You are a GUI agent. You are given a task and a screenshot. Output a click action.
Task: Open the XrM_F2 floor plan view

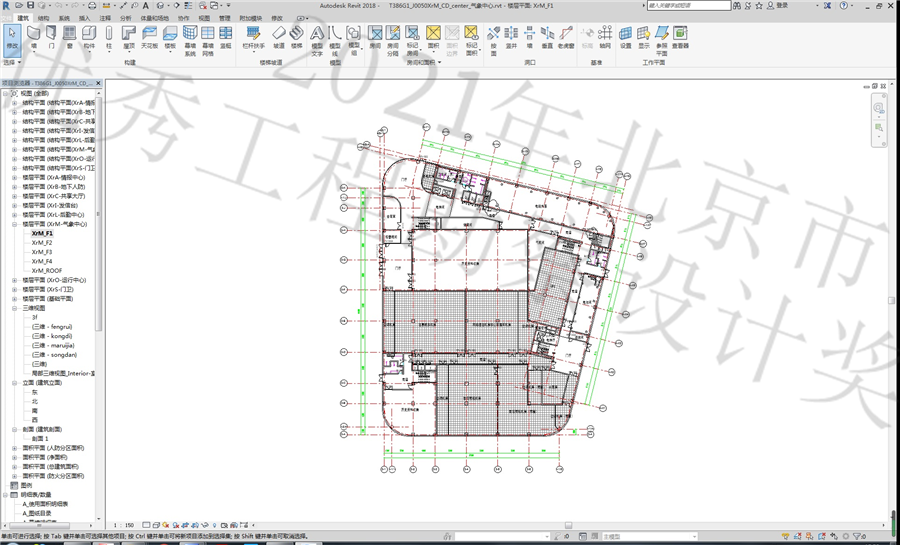[x=41, y=243]
